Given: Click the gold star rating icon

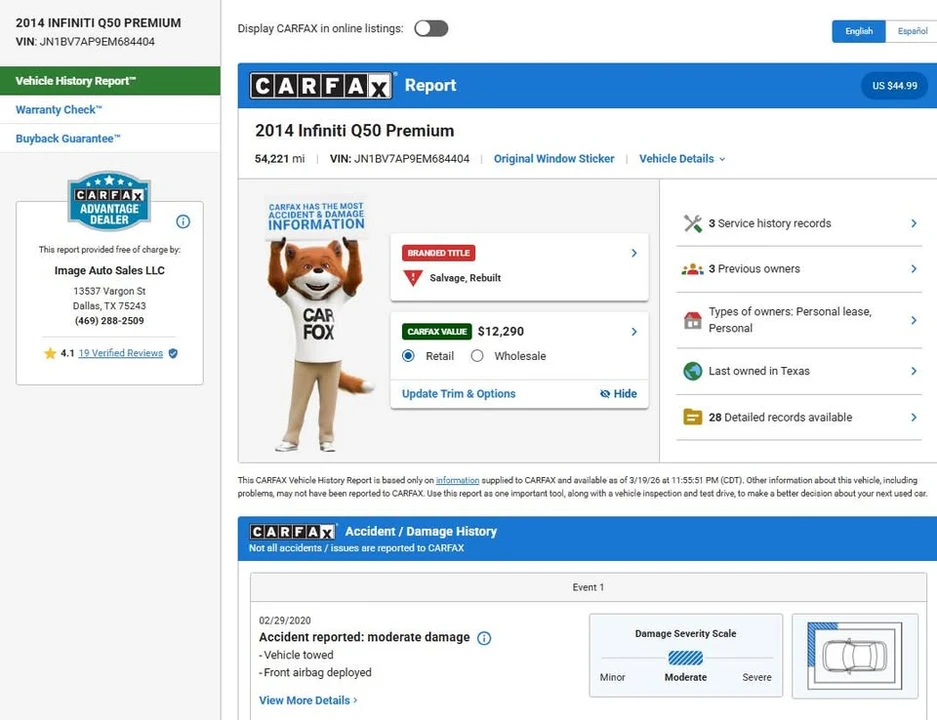Looking at the screenshot, I should coord(50,353).
